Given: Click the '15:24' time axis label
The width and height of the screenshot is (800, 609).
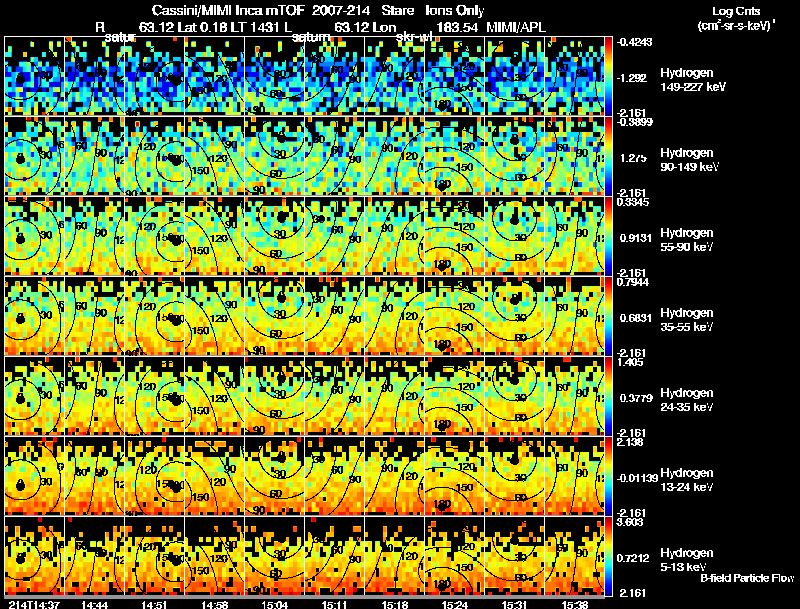Looking at the screenshot, I should point(455,604).
